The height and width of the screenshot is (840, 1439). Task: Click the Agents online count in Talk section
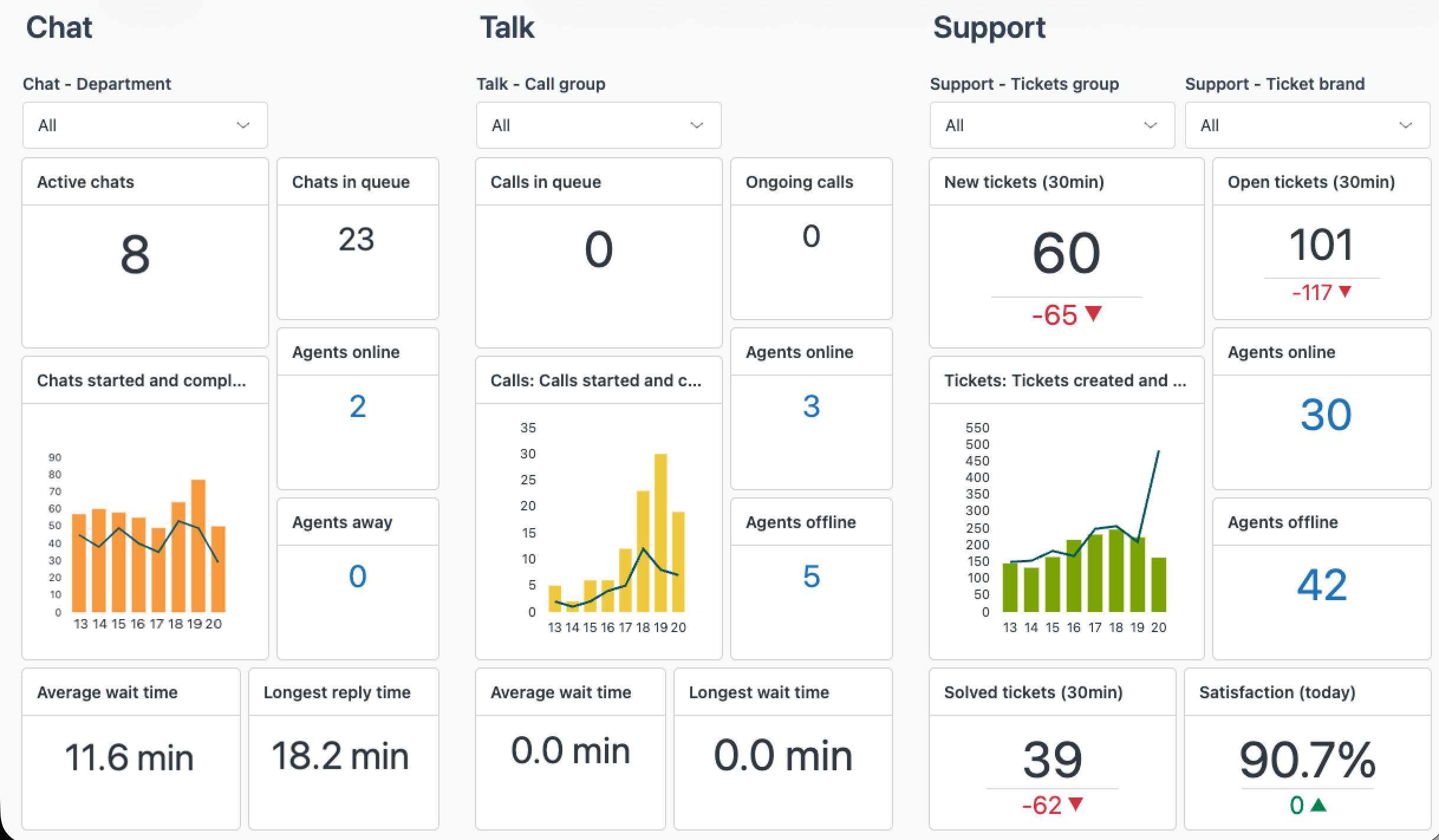[811, 406]
